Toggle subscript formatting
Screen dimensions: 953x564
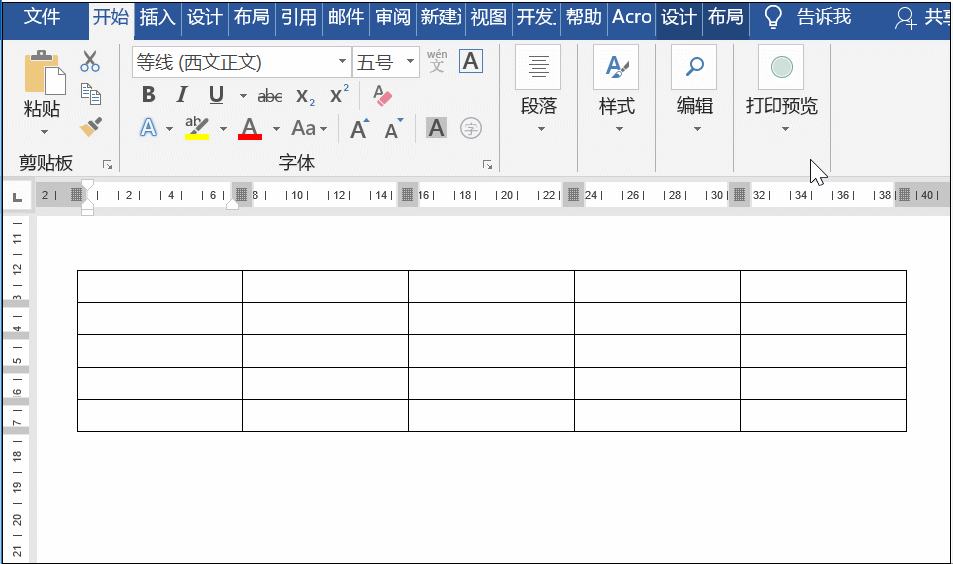[x=305, y=96]
